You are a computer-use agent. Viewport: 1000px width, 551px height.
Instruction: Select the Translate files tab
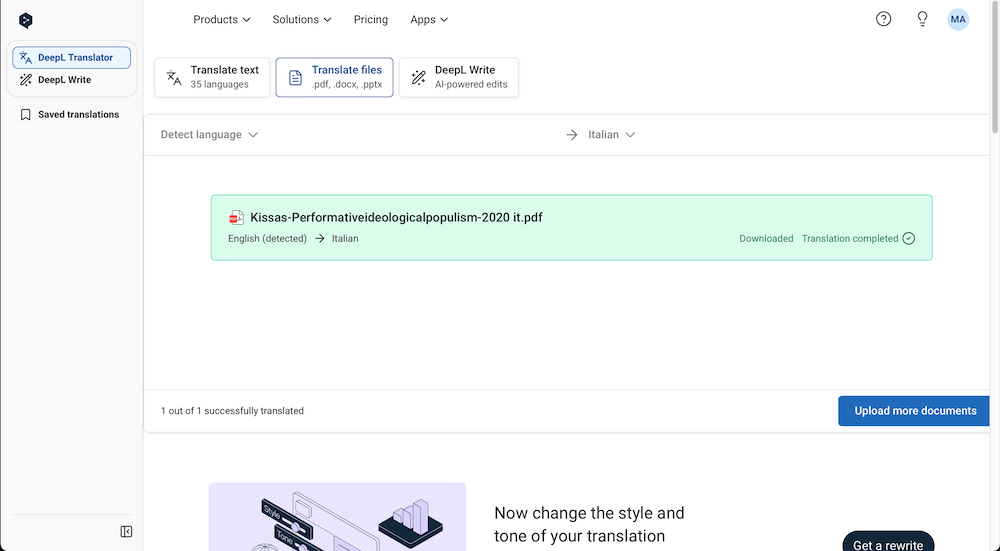pyautogui.click(x=334, y=77)
